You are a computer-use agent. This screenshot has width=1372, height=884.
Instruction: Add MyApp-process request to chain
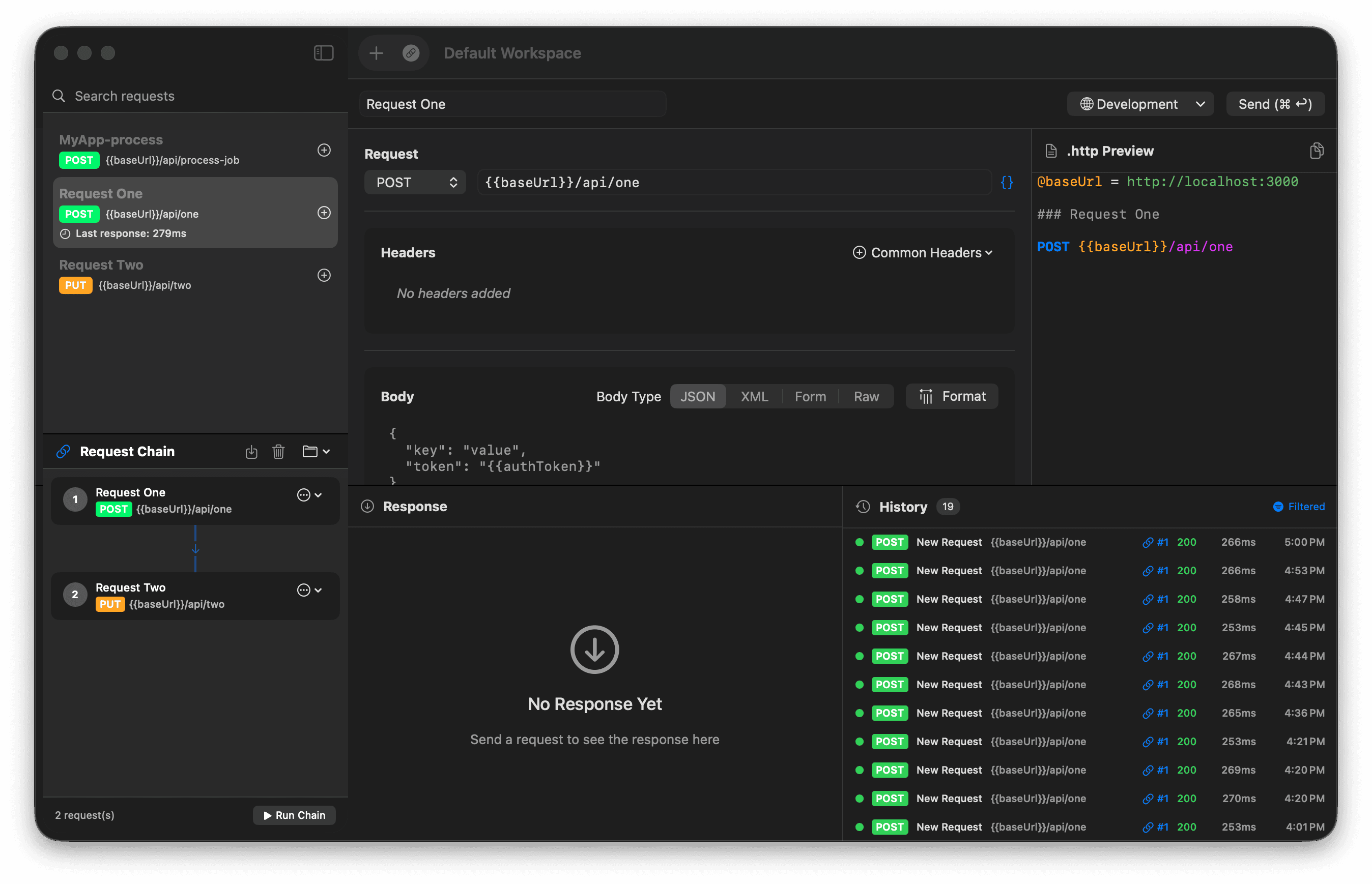[x=324, y=150]
